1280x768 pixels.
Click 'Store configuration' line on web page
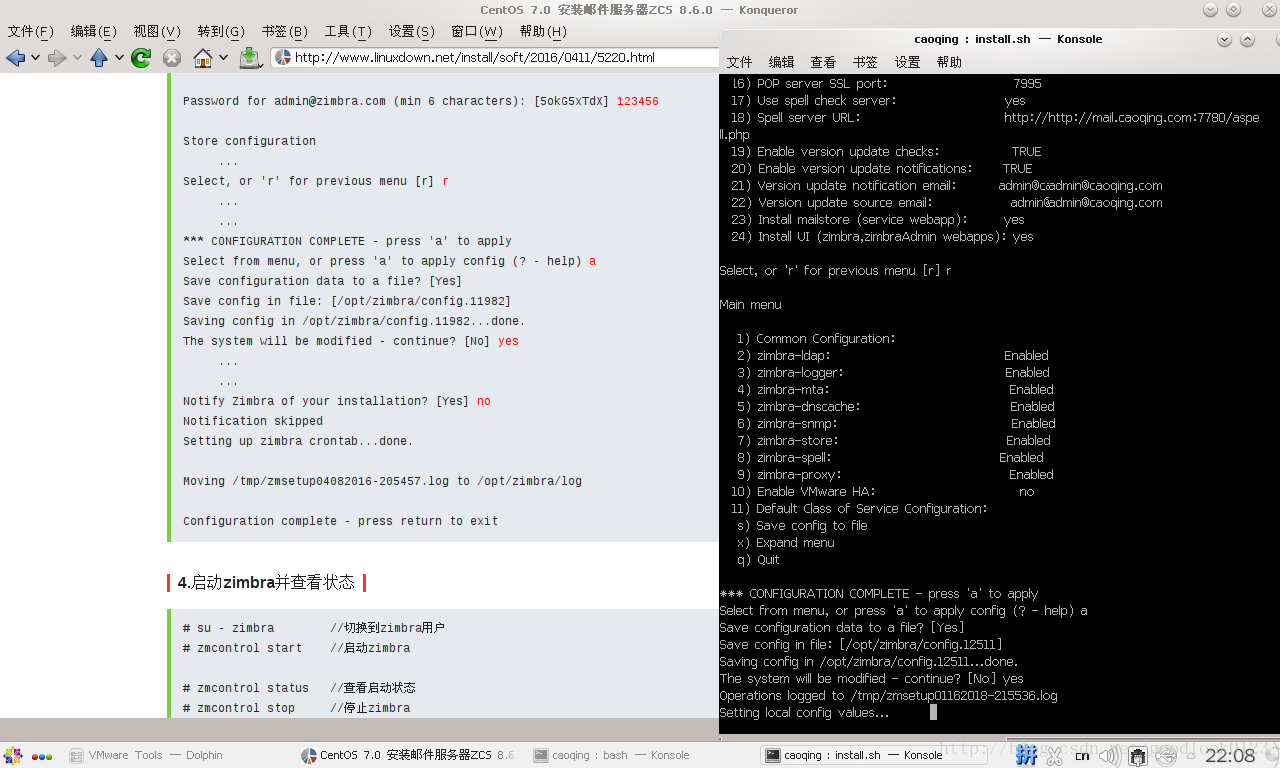[249, 141]
